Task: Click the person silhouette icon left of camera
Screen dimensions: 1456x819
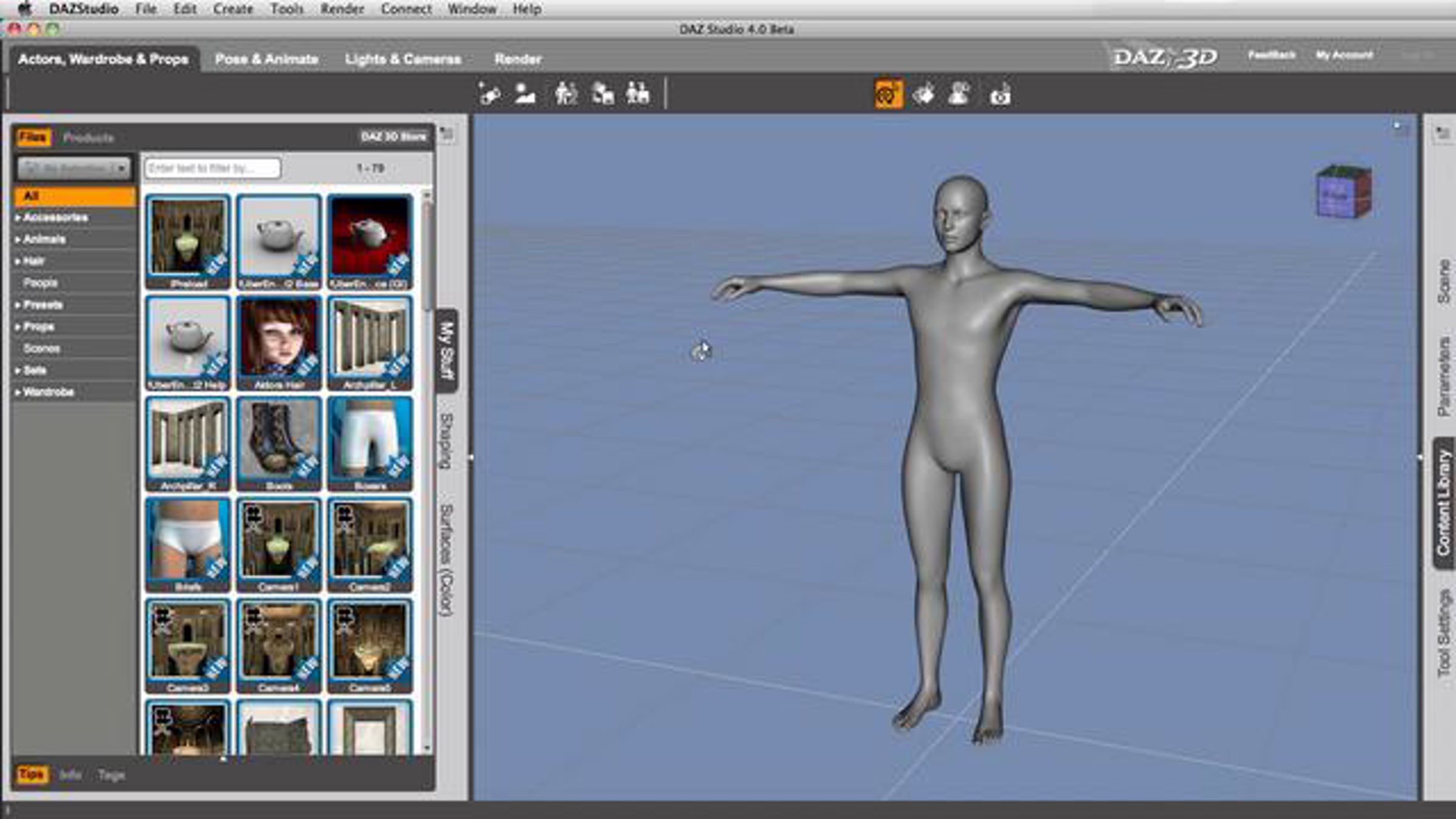Action: pos(959,94)
